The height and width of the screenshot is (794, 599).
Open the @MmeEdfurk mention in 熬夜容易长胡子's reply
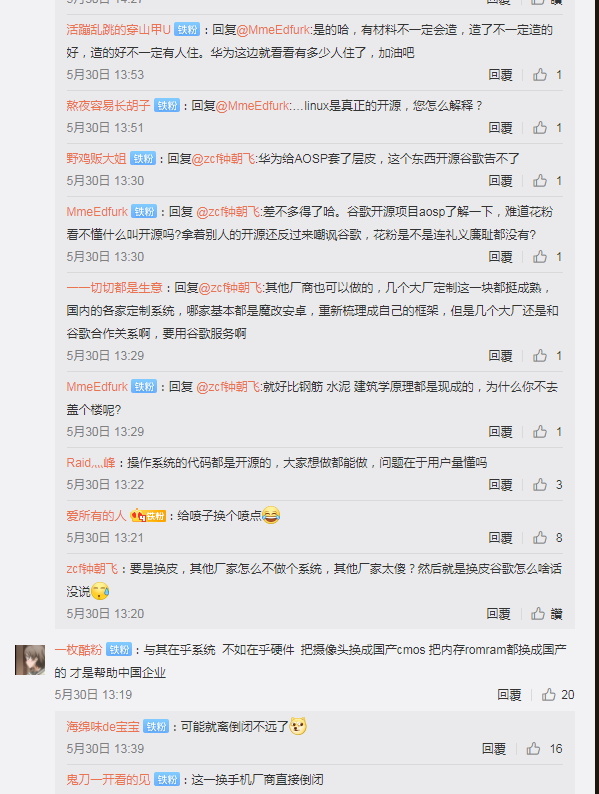coord(252,106)
